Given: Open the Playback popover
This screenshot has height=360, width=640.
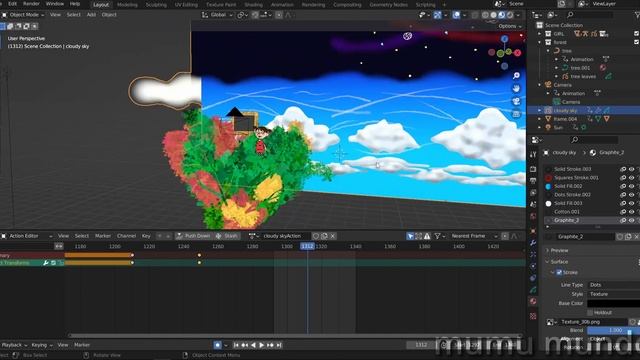Looking at the screenshot, I should 14,345.
